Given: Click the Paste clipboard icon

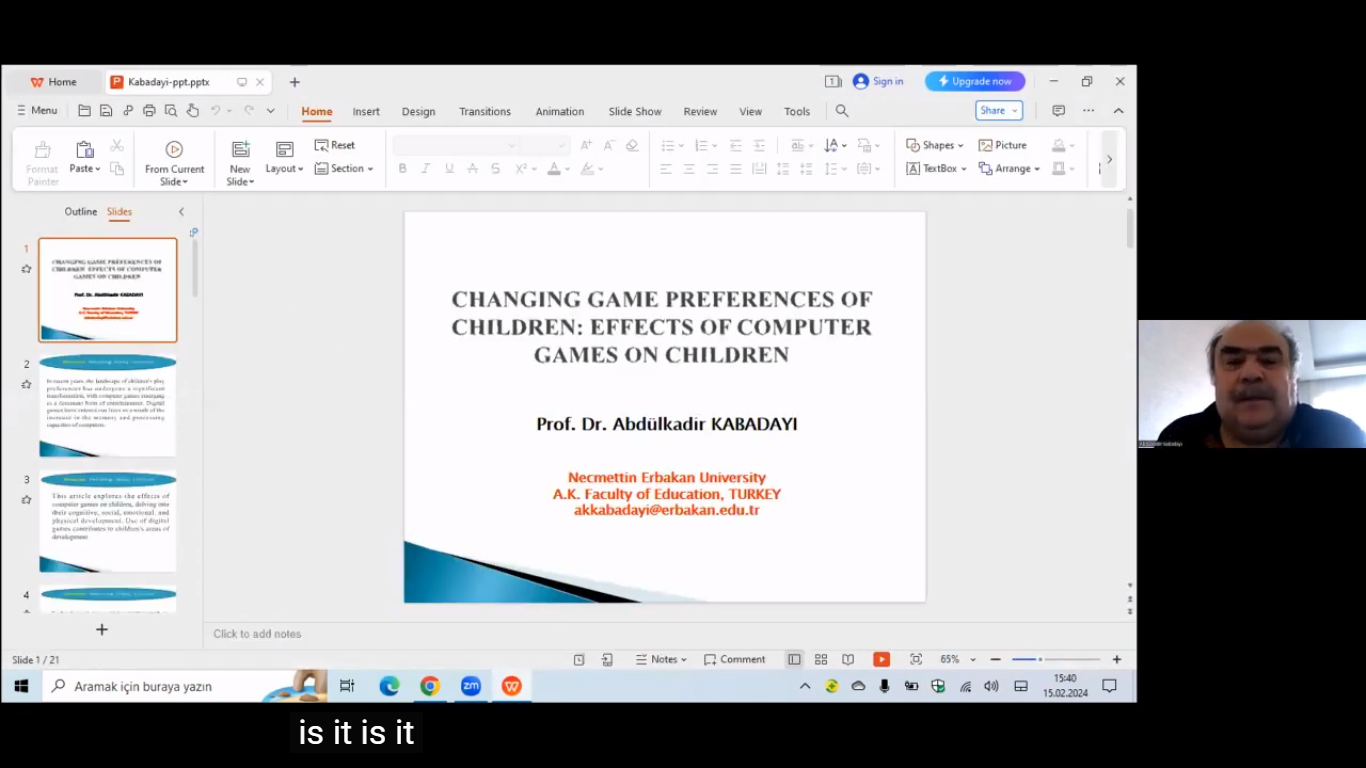Looking at the screenshot, I should pyautogui.click(x=85, y=149).
